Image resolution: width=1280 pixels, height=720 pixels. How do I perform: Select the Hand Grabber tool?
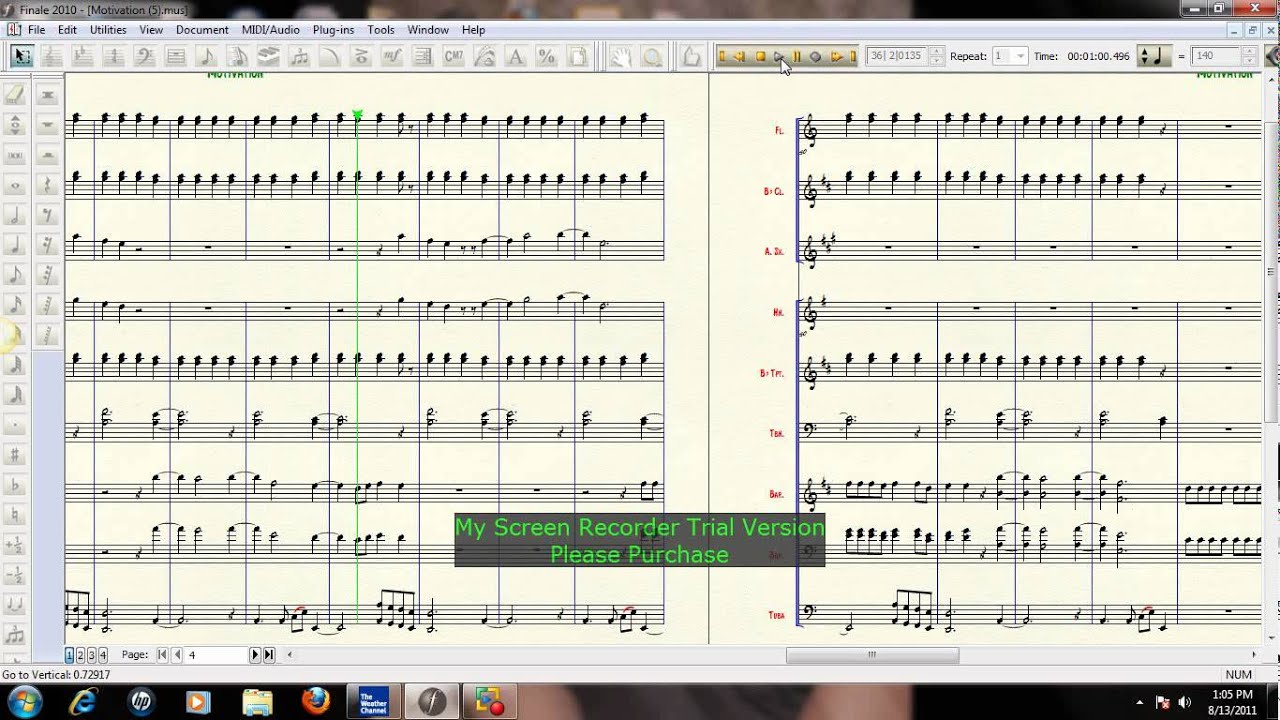[x=621, y=56]
